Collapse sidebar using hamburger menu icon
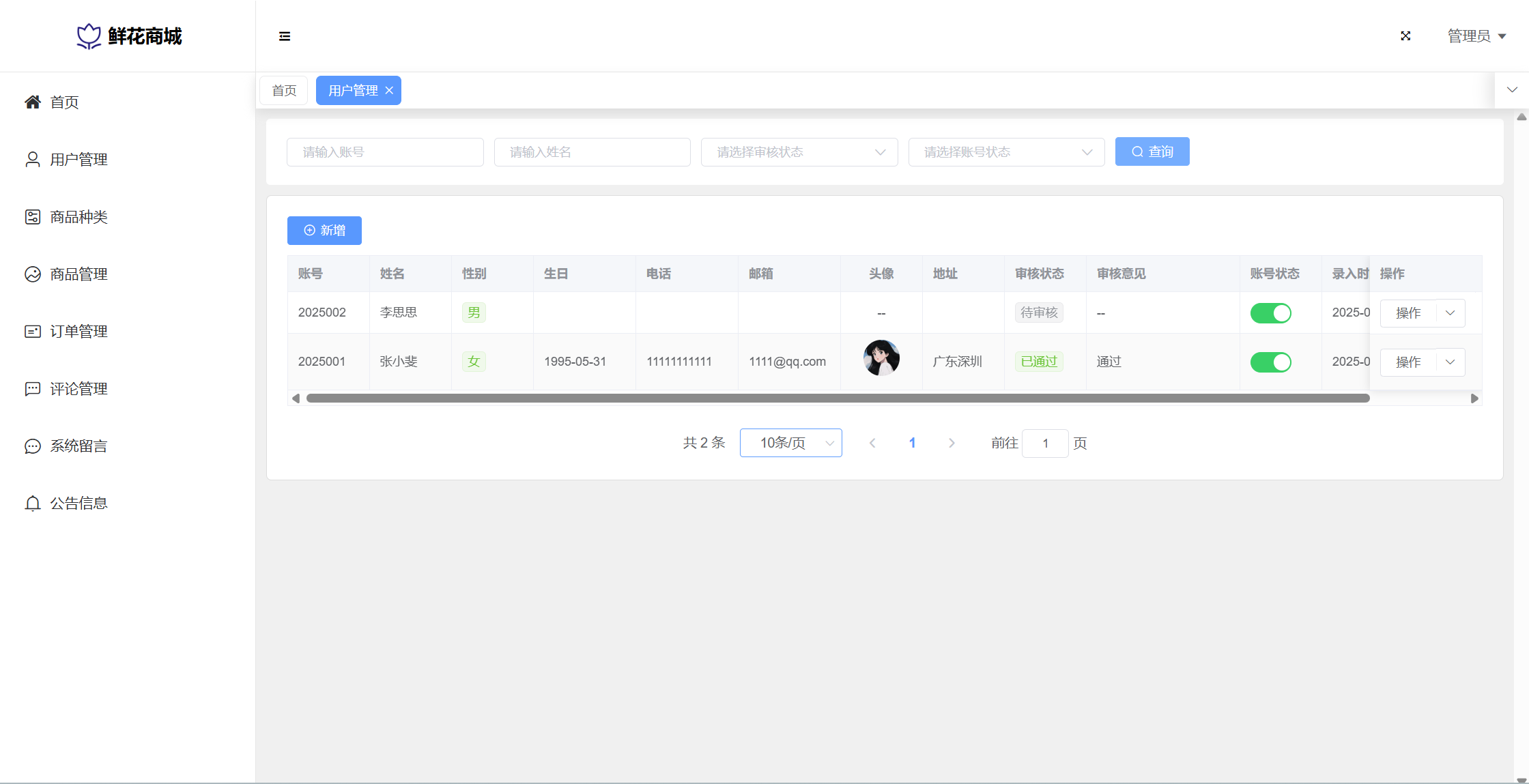 pyautogui.click(x=285, y=36)
